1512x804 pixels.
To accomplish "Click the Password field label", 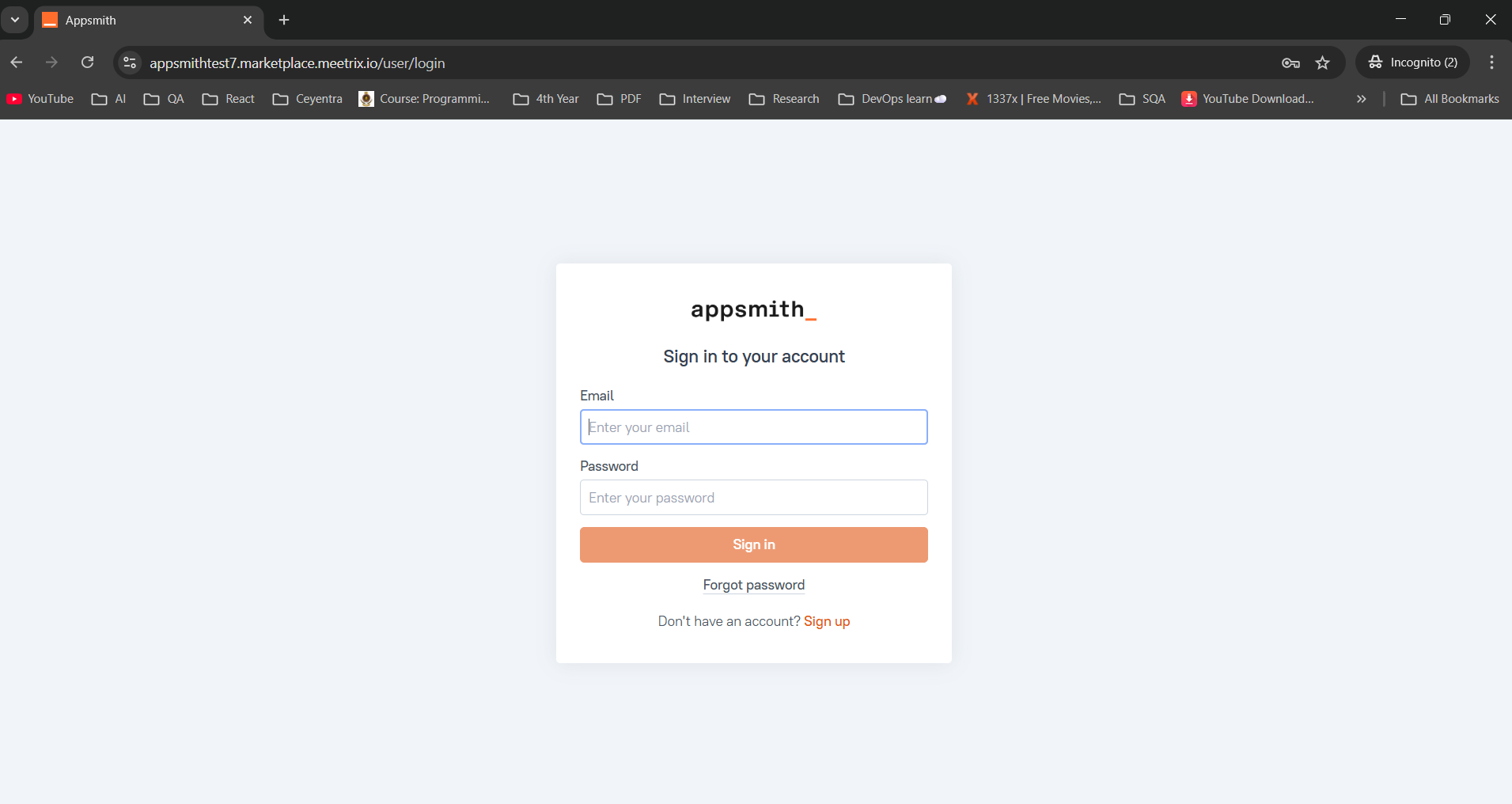I will click(x=608, y=466).
